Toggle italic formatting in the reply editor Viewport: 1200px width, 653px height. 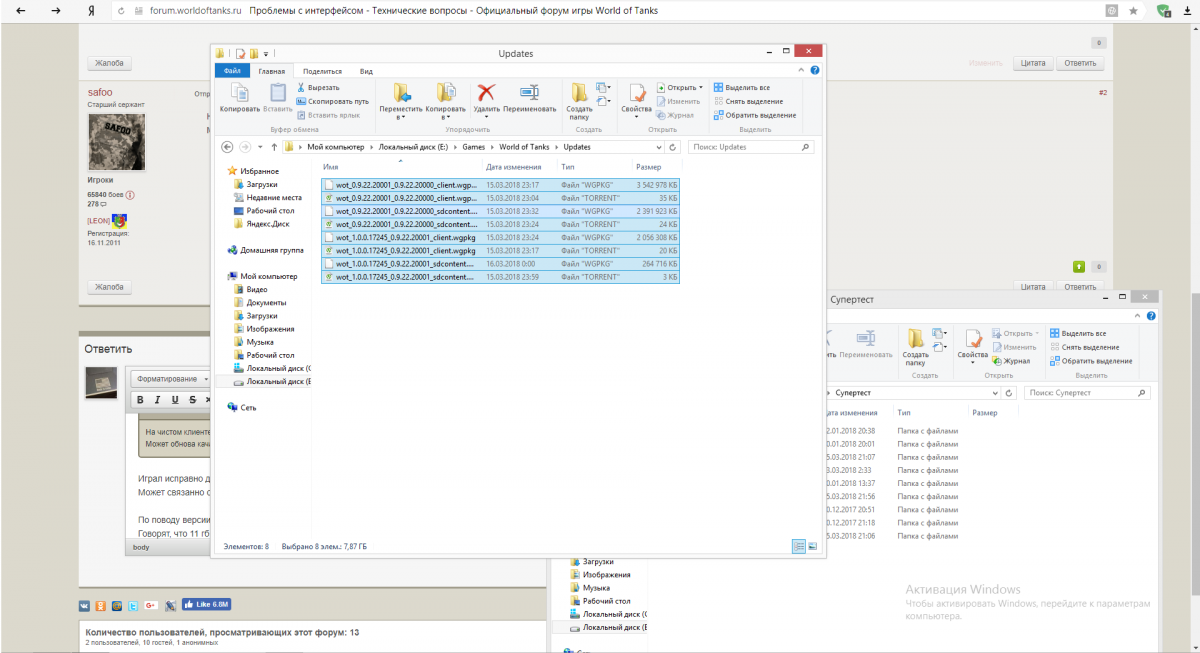pos(158,400)
